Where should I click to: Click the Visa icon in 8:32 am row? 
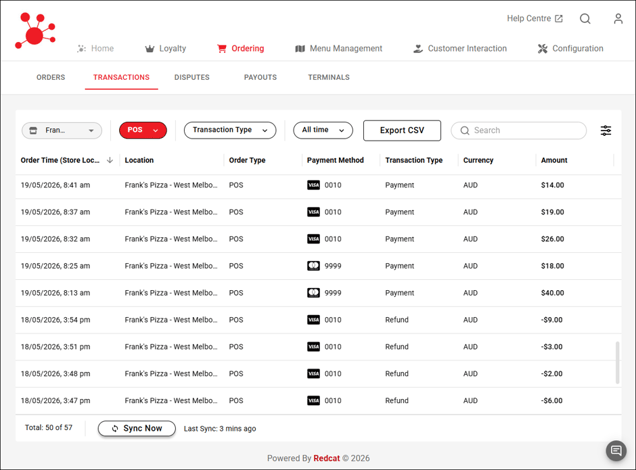tap(313, 239)
